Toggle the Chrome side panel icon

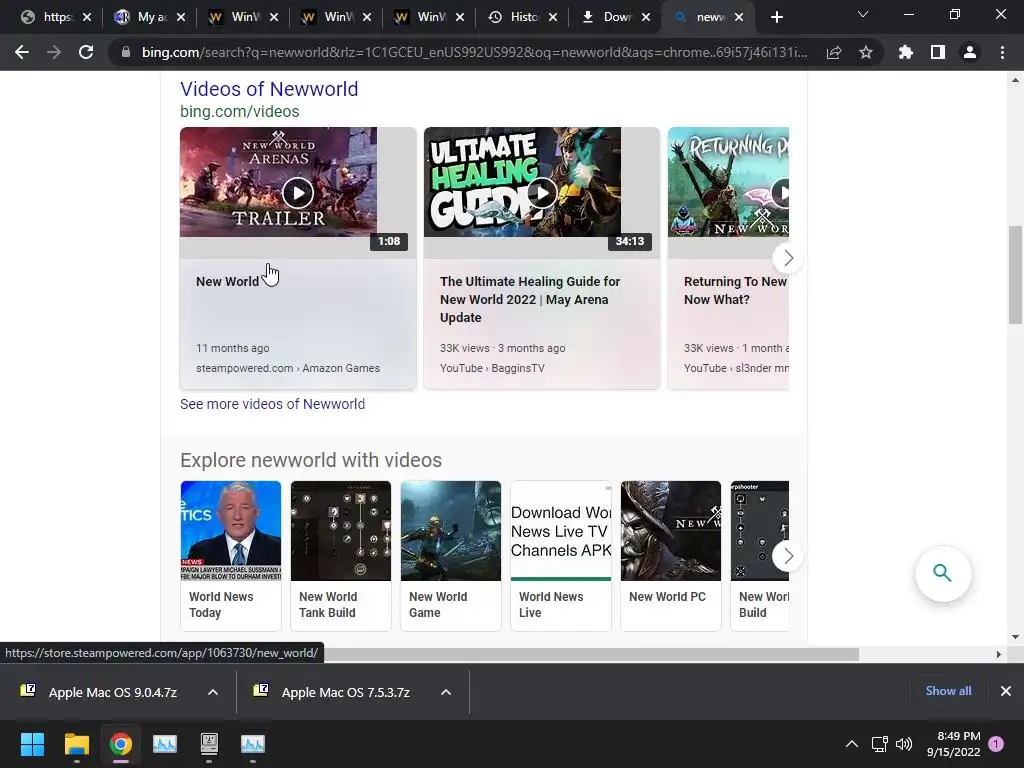(938, 52)
